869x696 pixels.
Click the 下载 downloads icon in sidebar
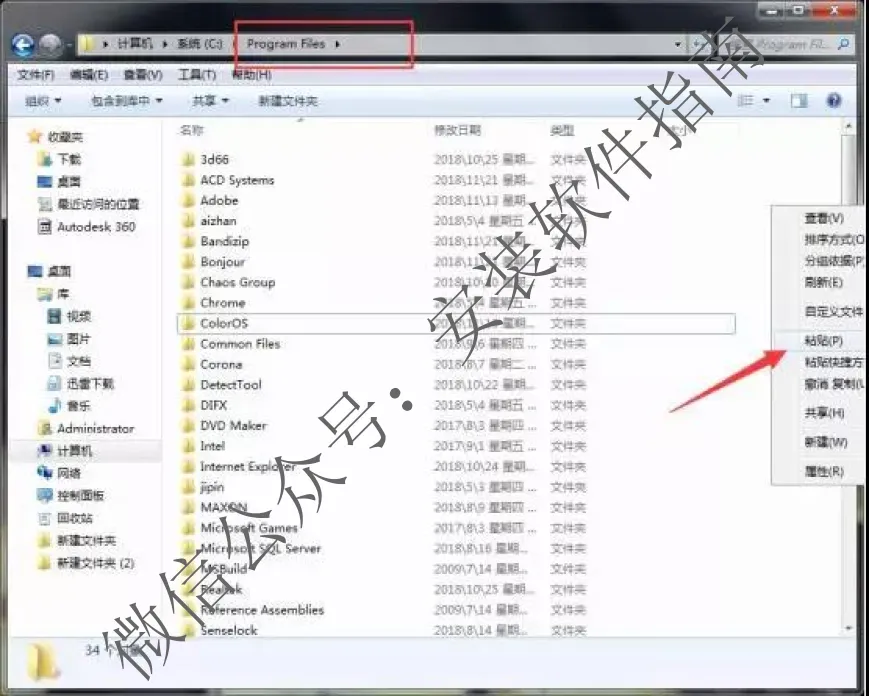(45, 160)
